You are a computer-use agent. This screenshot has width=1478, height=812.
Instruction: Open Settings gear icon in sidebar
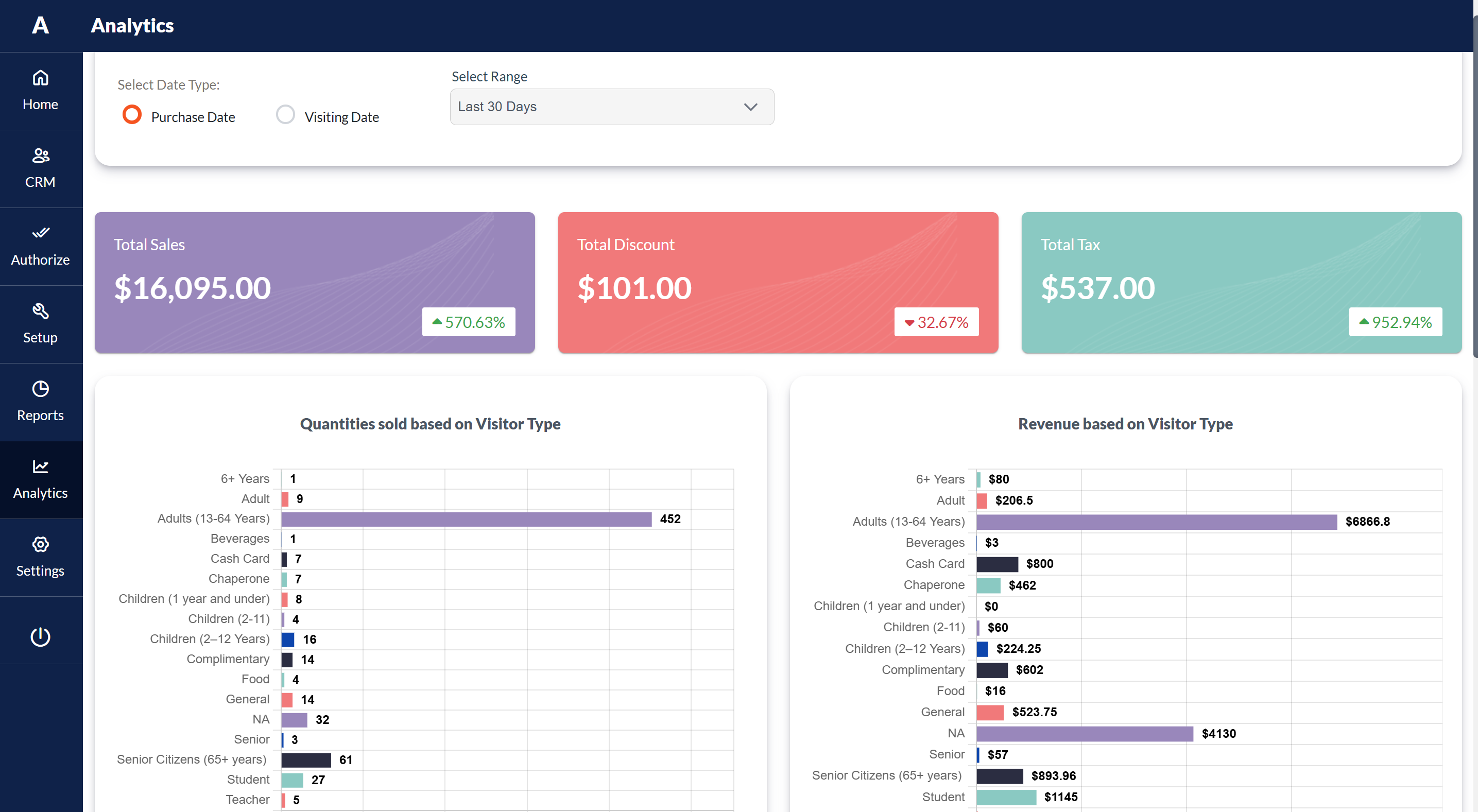coord(40,544)
